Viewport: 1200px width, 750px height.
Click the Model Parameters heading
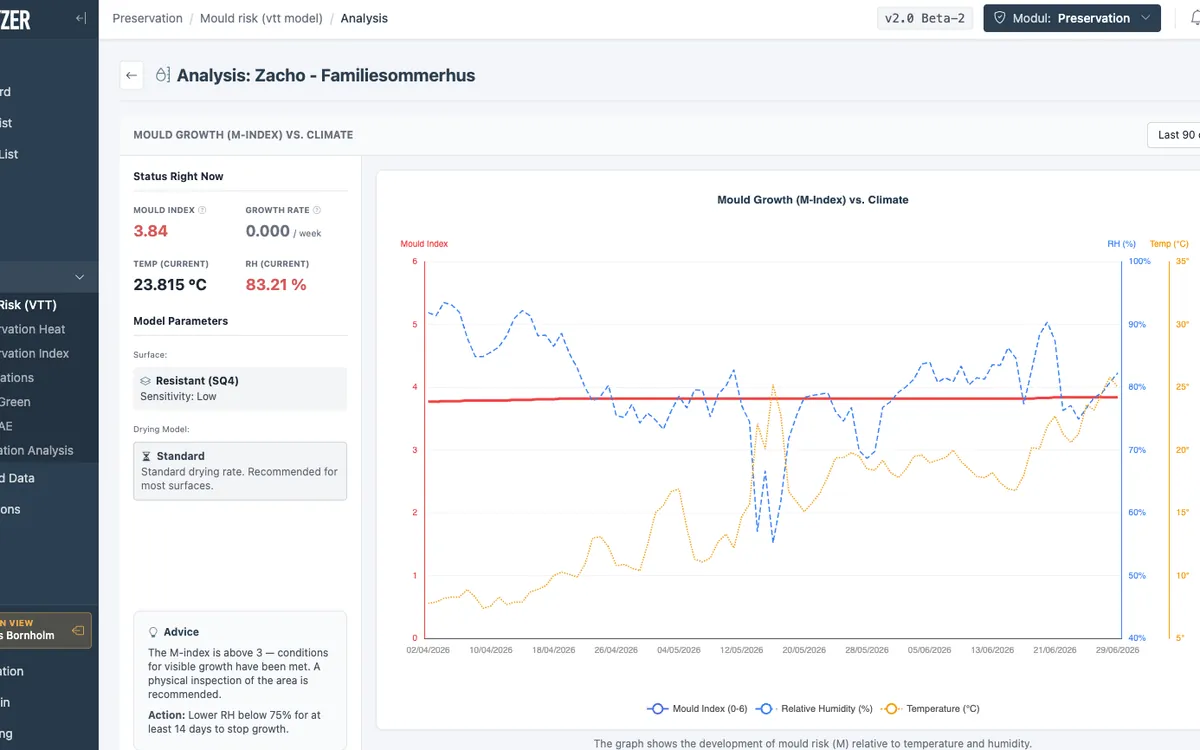click(181, 321)
